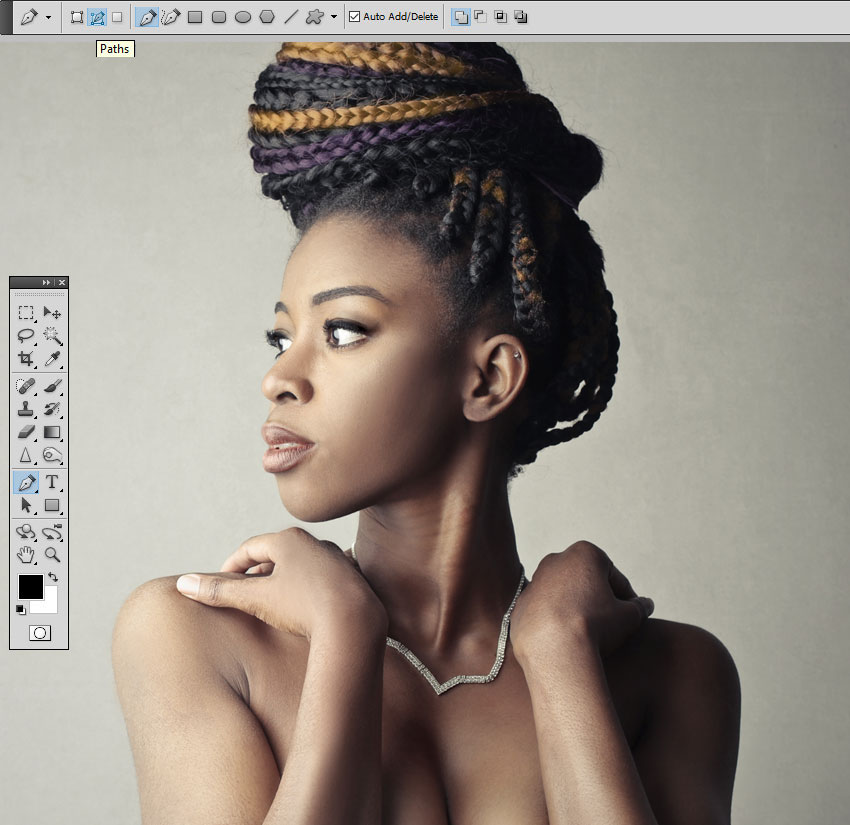The image size is (850, 825).
Task: Select the Eraser tool
Action: 25,432
